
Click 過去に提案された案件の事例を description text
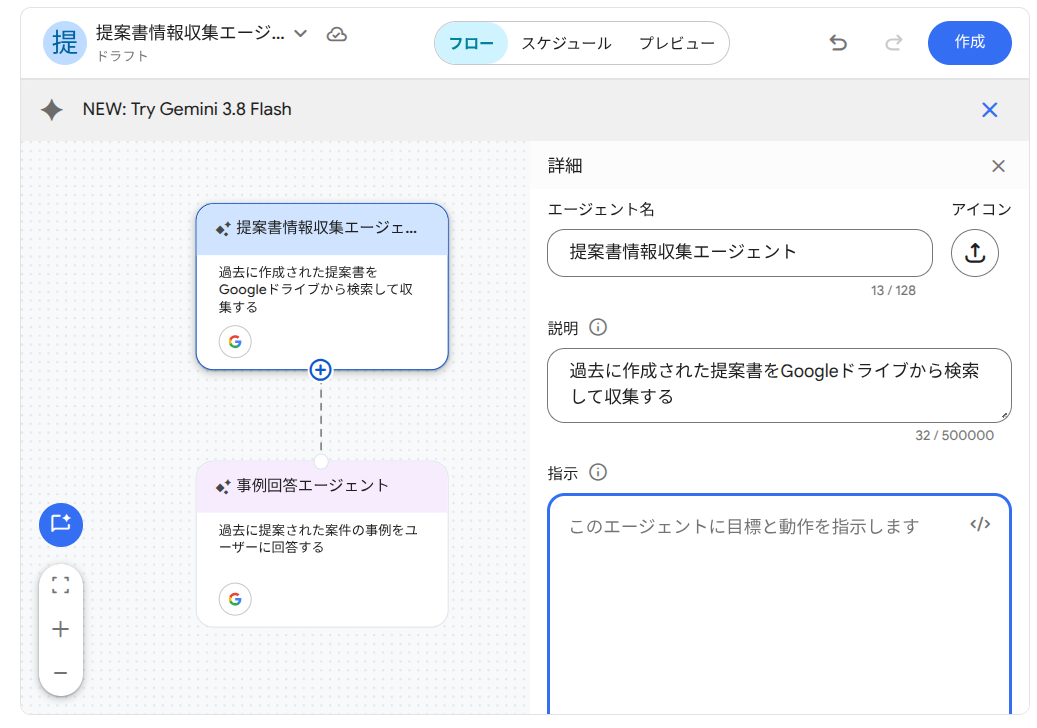[x=318, y=538]
